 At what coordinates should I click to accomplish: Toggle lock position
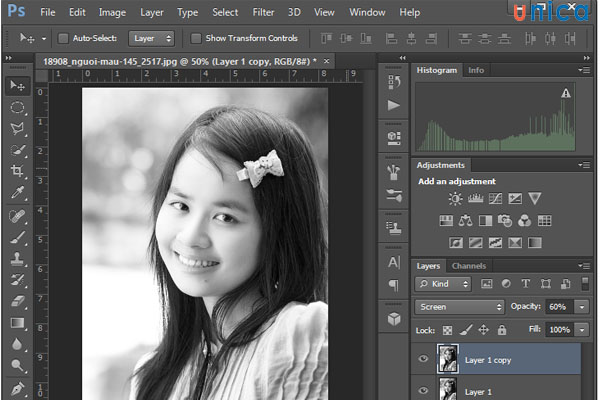(x=483, y=330)
